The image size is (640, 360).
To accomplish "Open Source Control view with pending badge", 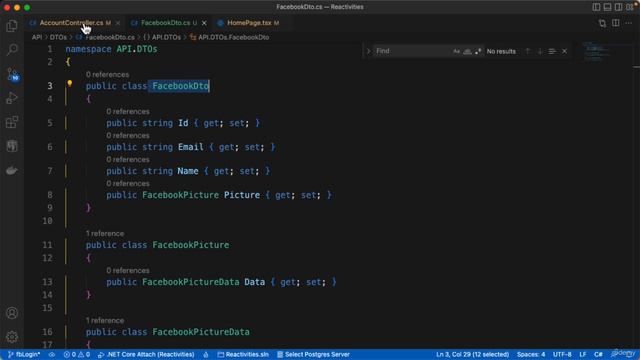I will (12, 74).
